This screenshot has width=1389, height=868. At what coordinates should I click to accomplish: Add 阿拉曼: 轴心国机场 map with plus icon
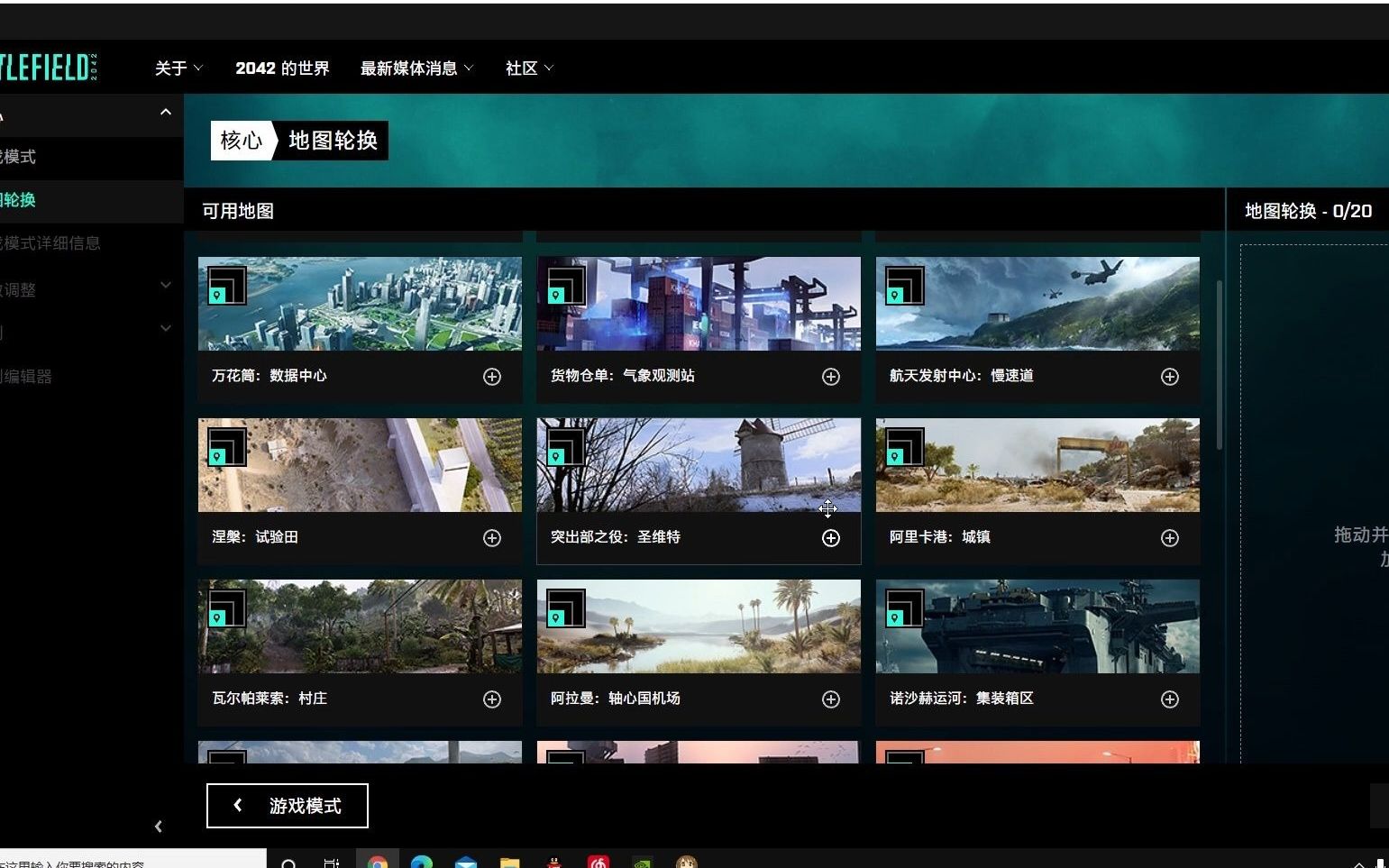coord(831,699)
